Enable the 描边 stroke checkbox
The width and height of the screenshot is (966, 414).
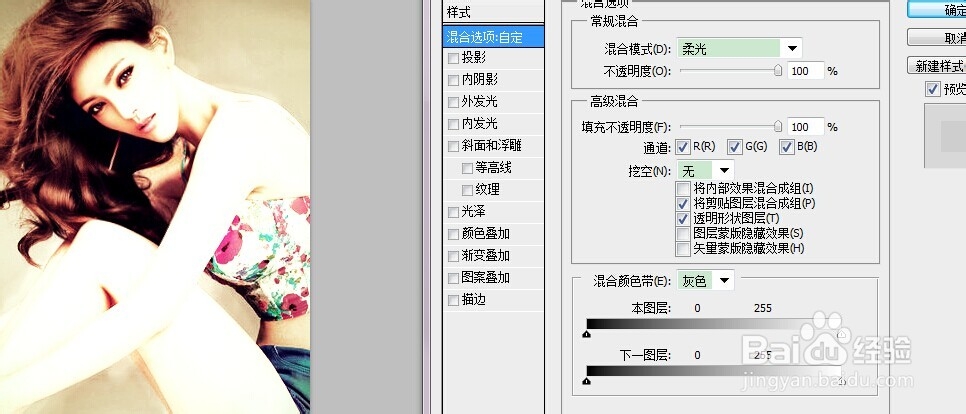pos(453,300)
